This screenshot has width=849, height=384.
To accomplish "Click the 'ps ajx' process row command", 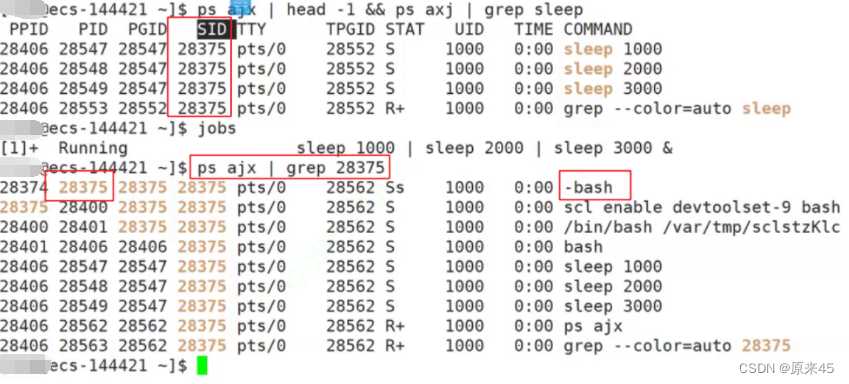I will [x=593, y=326].
